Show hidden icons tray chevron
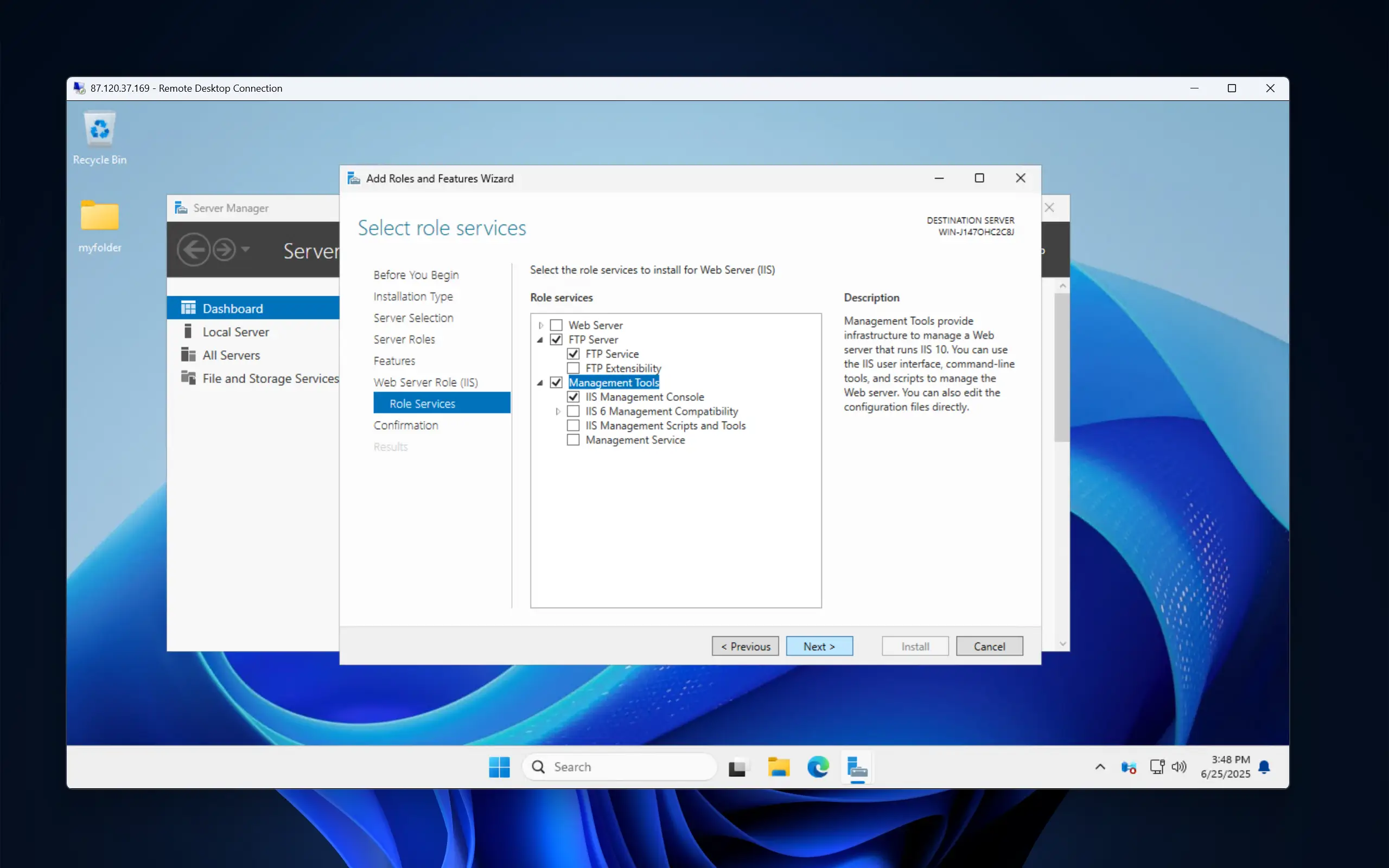Screen dimensions: 1389x868 point(1100,767)
